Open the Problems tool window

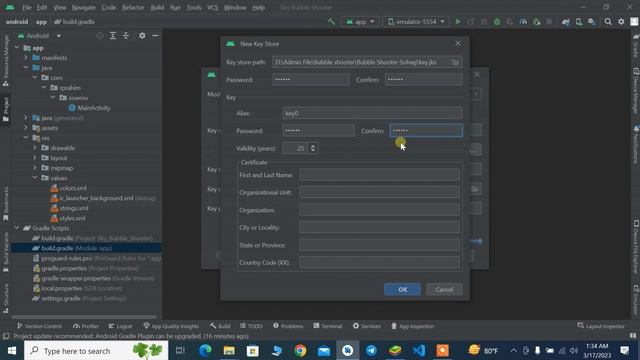pos(288,326)
